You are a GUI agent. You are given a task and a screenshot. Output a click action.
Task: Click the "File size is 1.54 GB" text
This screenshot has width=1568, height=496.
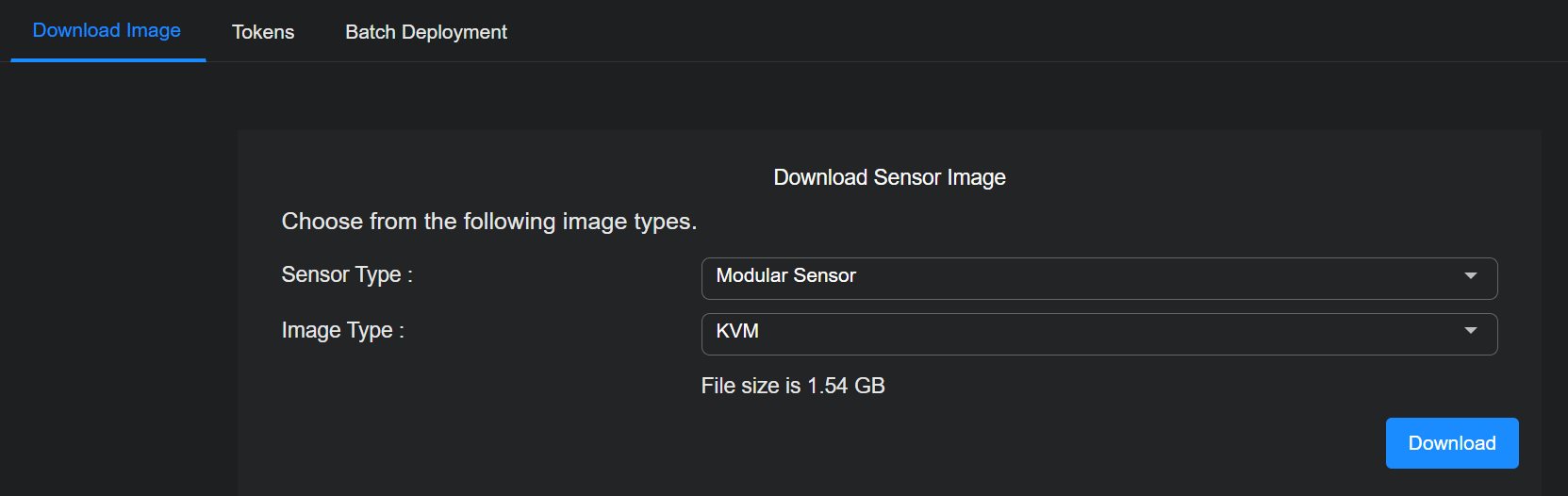click(792, 386)
